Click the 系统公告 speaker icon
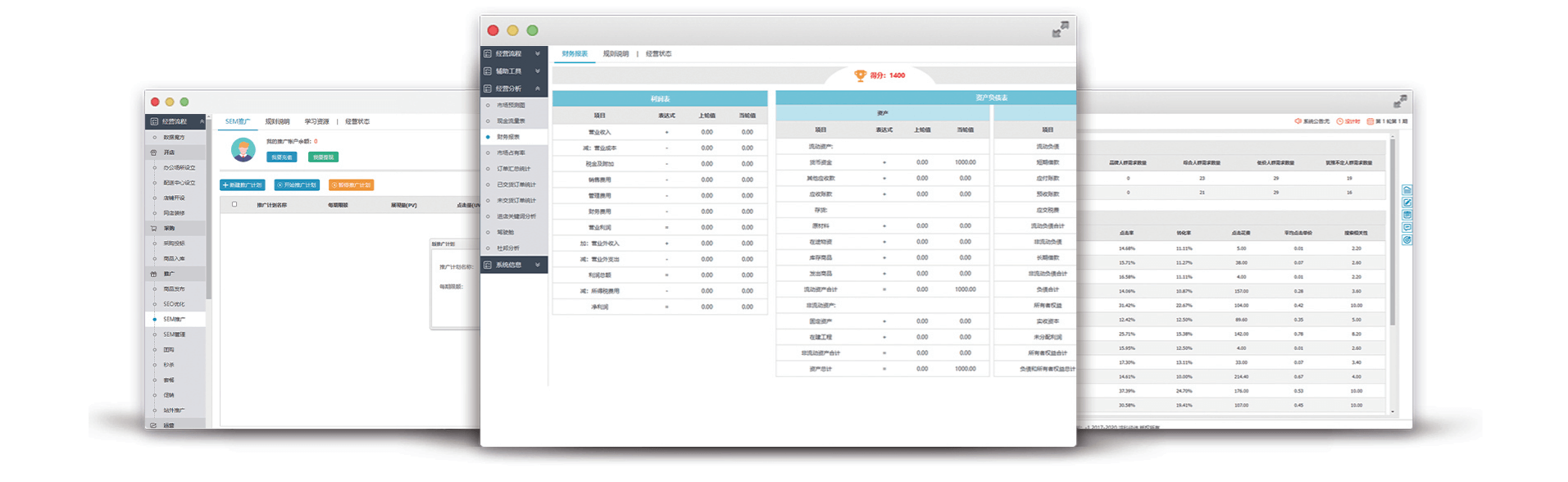This screenshot has width=1568, height=482. pos(1298,121)
